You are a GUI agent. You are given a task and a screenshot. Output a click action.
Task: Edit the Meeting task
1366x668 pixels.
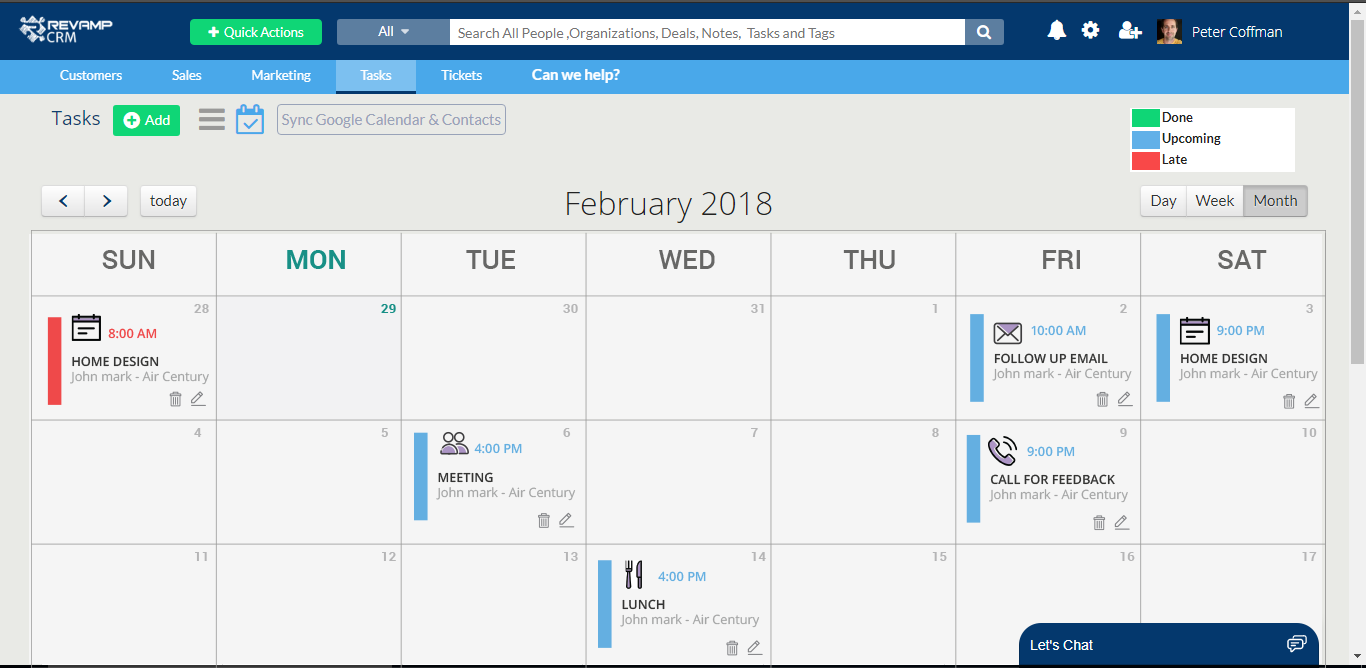(x=566, y=520)
